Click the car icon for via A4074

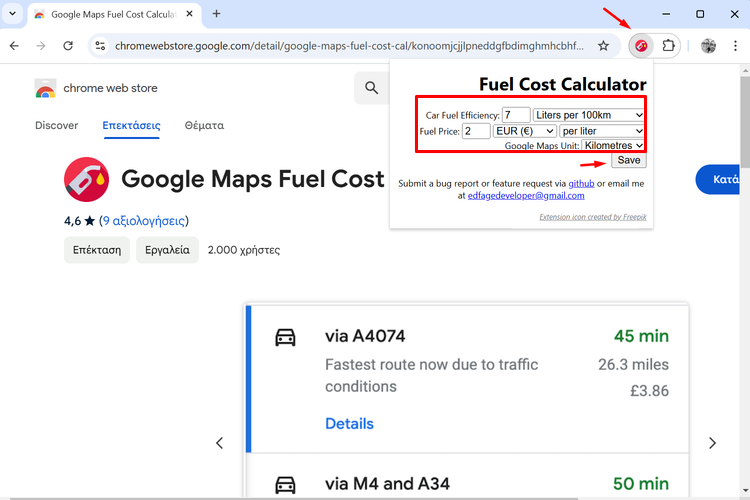pos(286,337)
